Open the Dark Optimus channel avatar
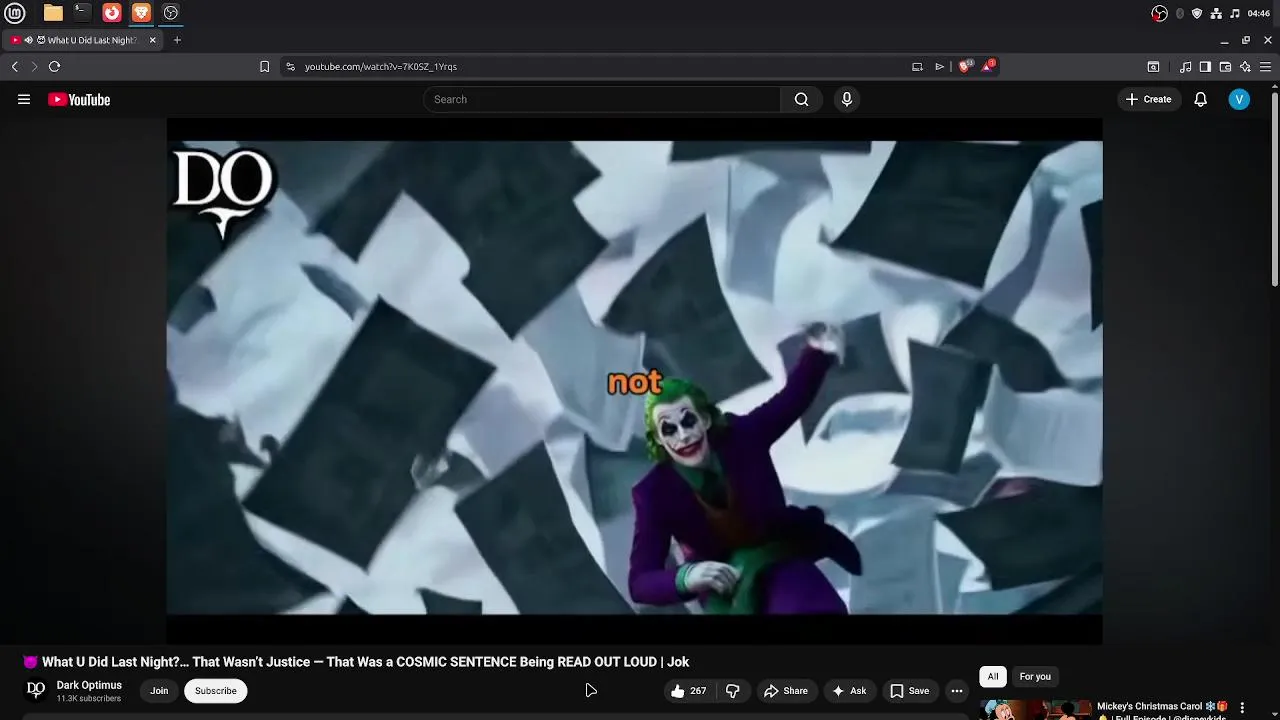The width and height of the screenshot is (1280, 720). [36, 690]
